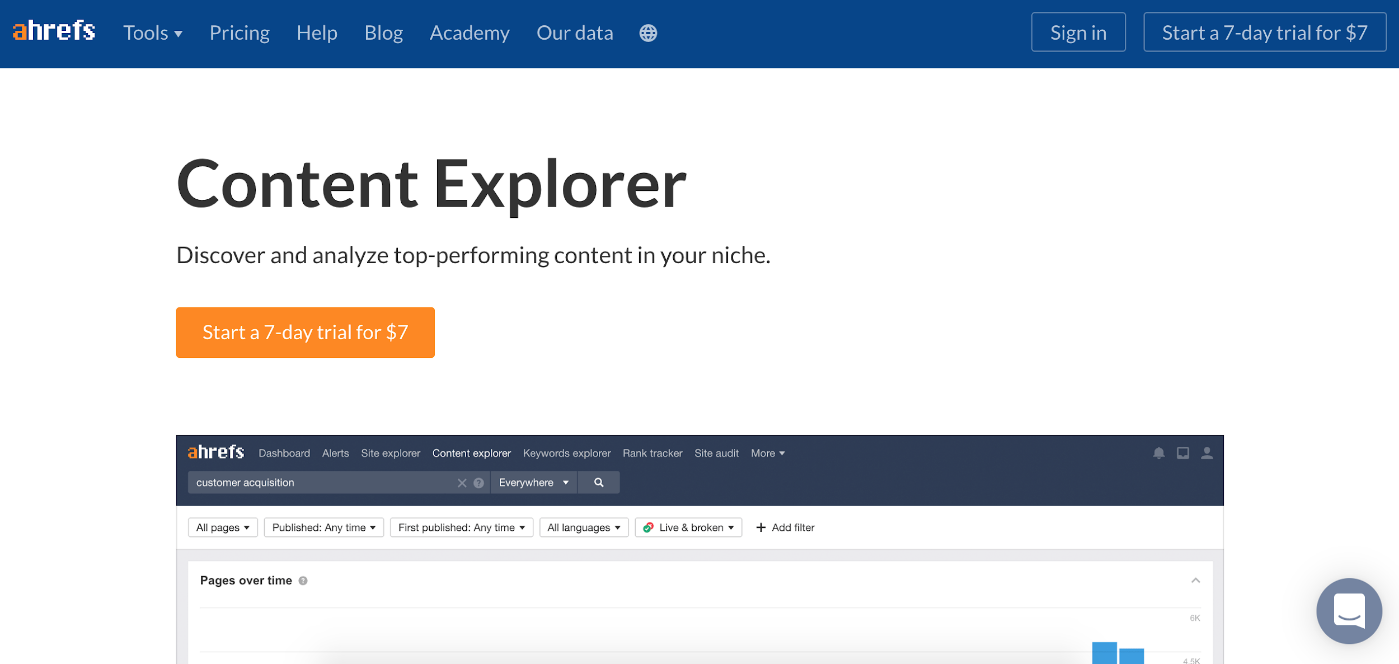Open the Everywhere search scope dropdown
This screenshot has height=664, width=1399.
click(534, 482)
